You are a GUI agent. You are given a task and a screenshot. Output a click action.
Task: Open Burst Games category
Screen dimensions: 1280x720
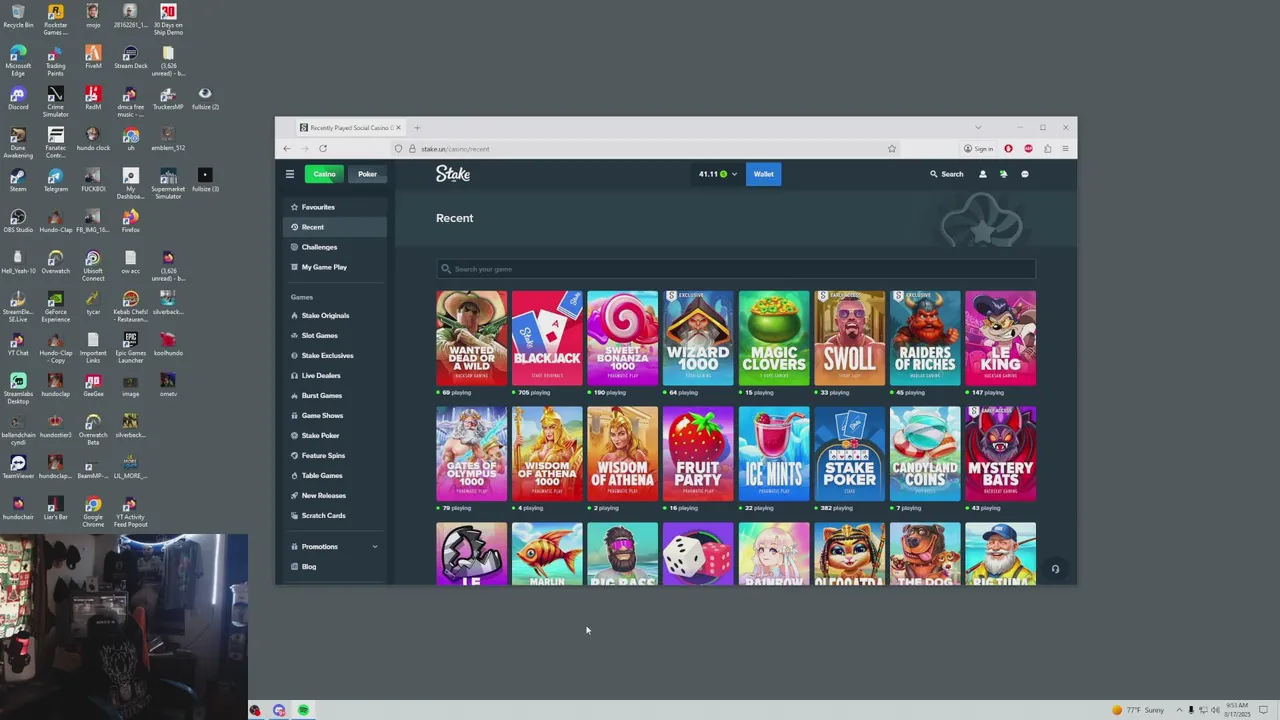[x=335, y=395]
